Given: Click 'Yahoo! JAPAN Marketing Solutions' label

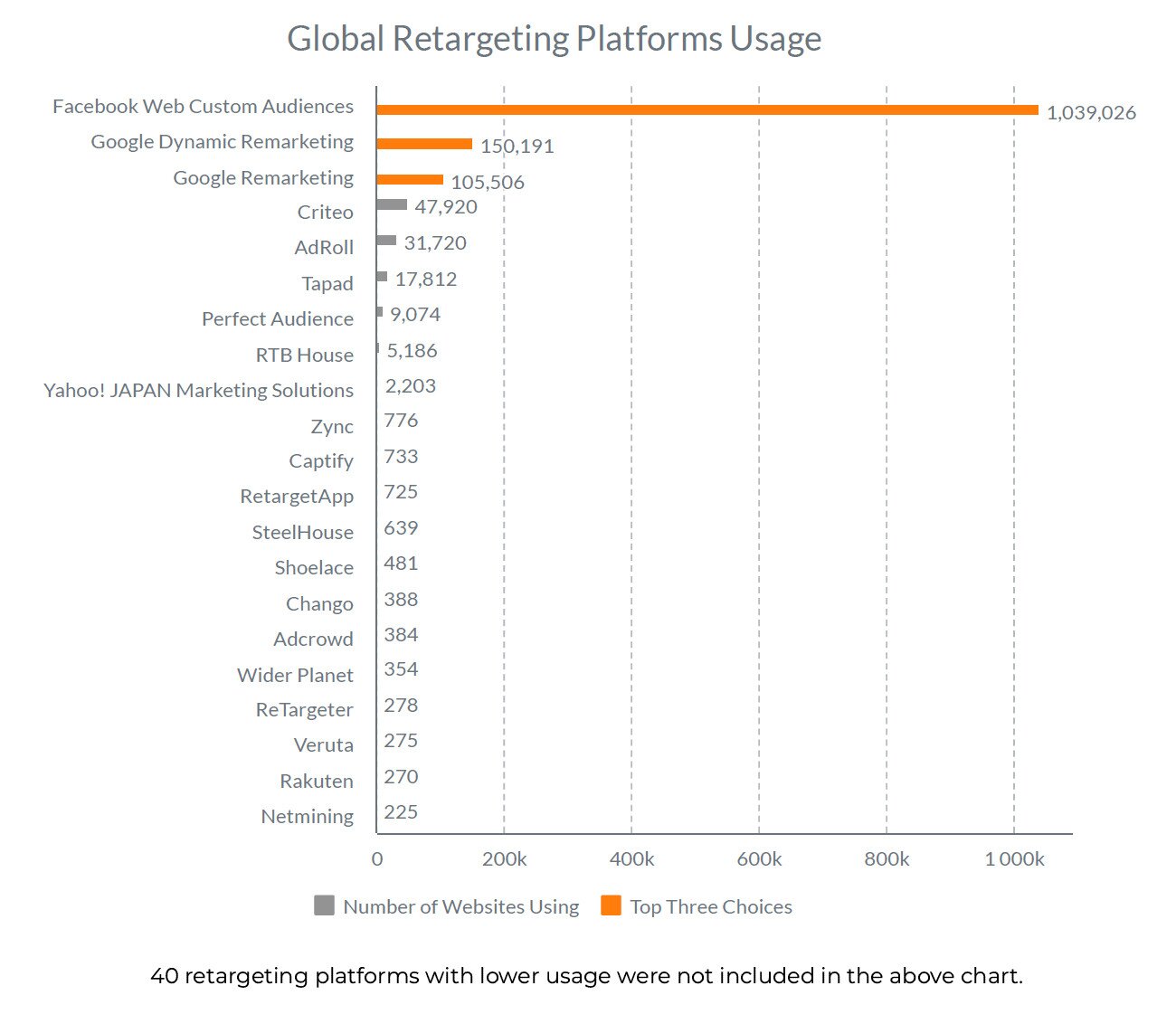Looking at the screenshot, I should [x=199, y=391].
